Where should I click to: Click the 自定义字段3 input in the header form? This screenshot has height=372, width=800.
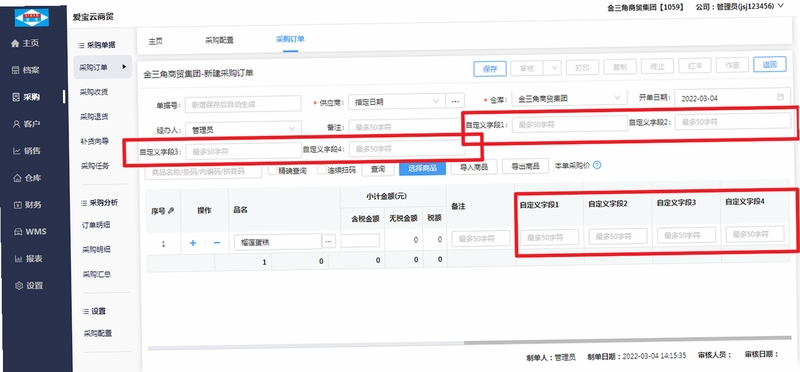pos(243,151)
